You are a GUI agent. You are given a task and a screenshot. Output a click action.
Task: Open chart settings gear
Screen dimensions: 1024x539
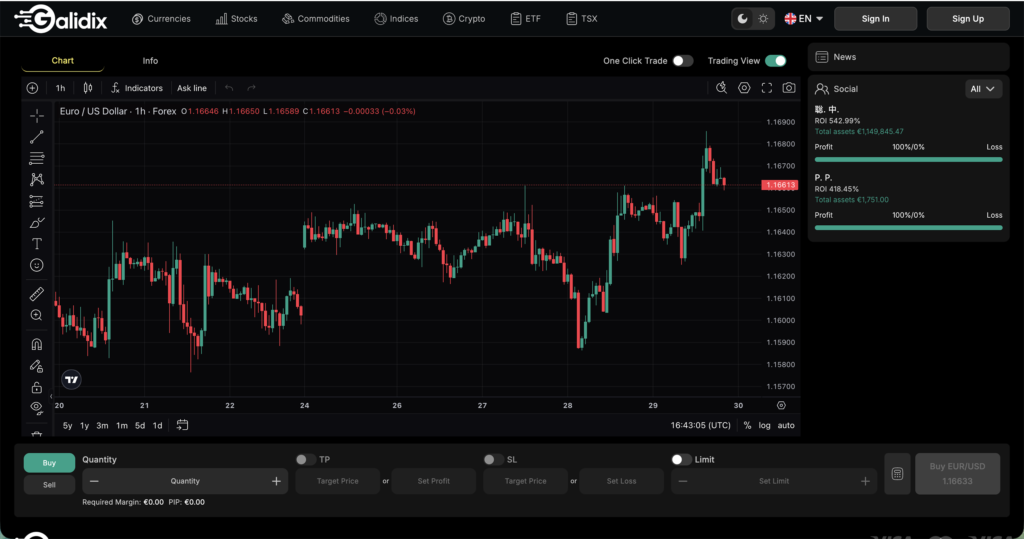tap(744, 88)
